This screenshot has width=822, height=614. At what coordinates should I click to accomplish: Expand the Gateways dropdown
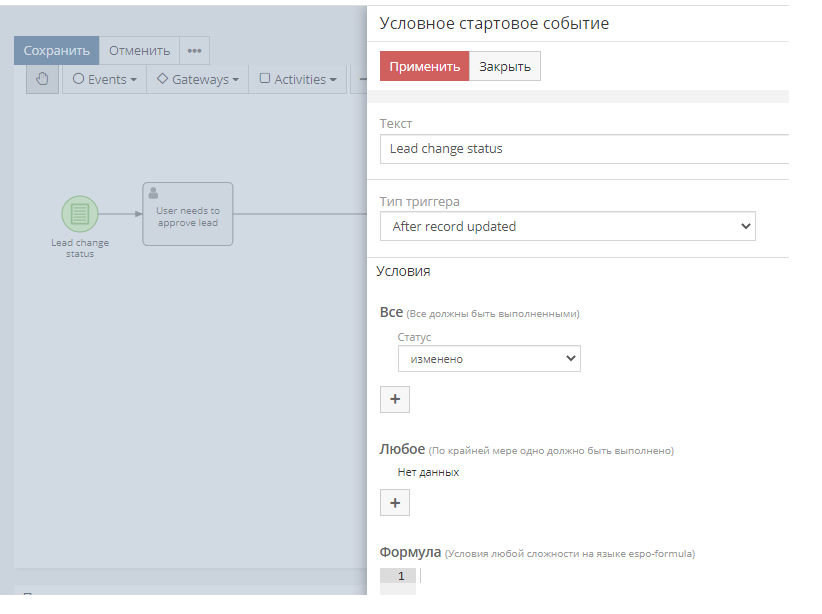[197, 79]
